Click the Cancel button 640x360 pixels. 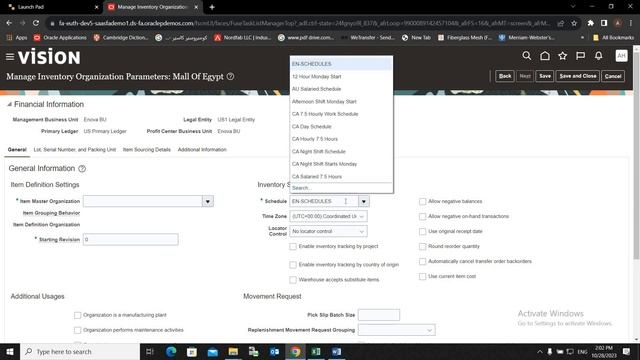(613, 76)
